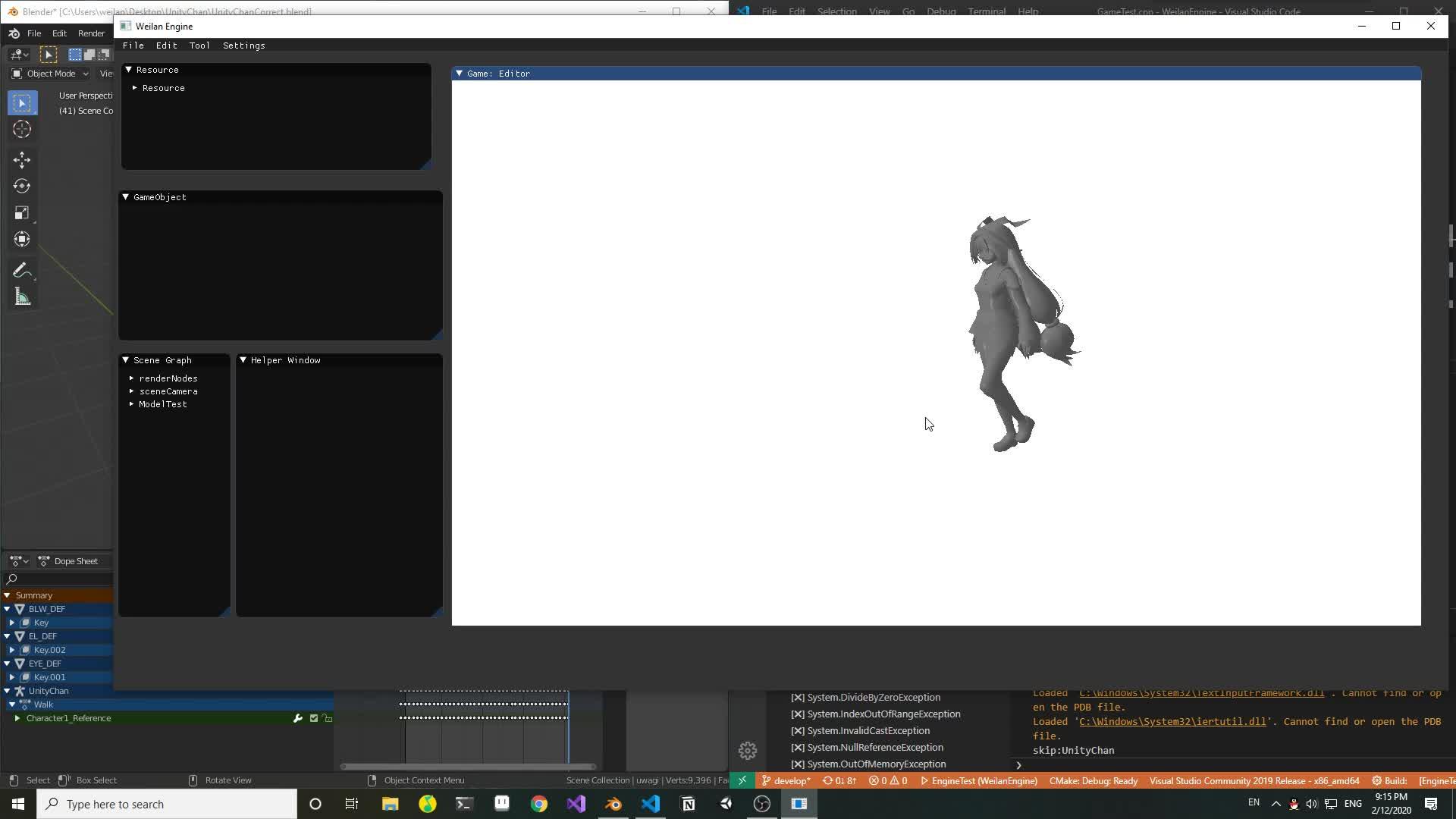Click the Chrome taskbar icon

[539, 804]
